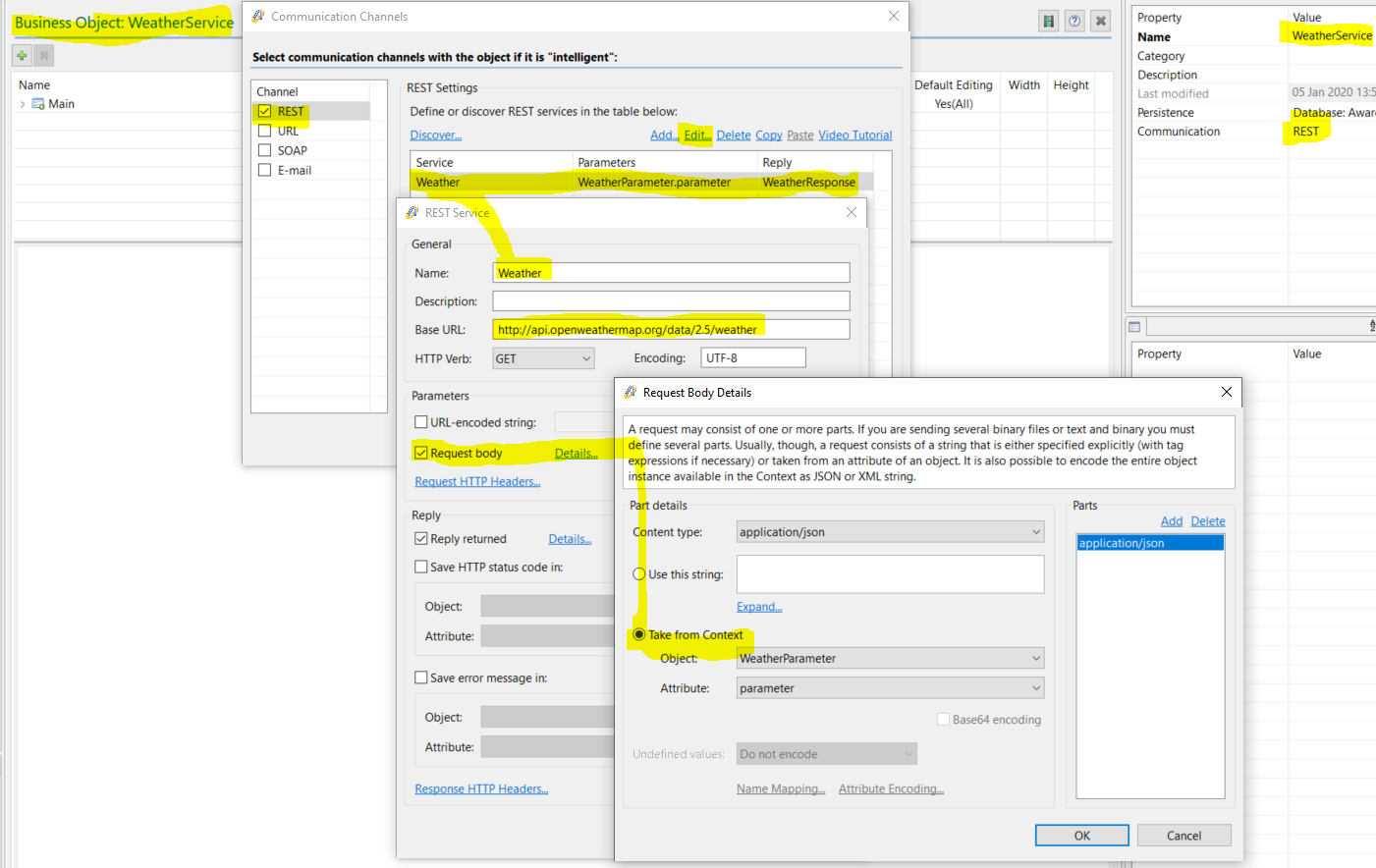The height and width of the screenshot is (868, 1376).
Task: Click the Use this string text area
Action: tap(890, 574)
